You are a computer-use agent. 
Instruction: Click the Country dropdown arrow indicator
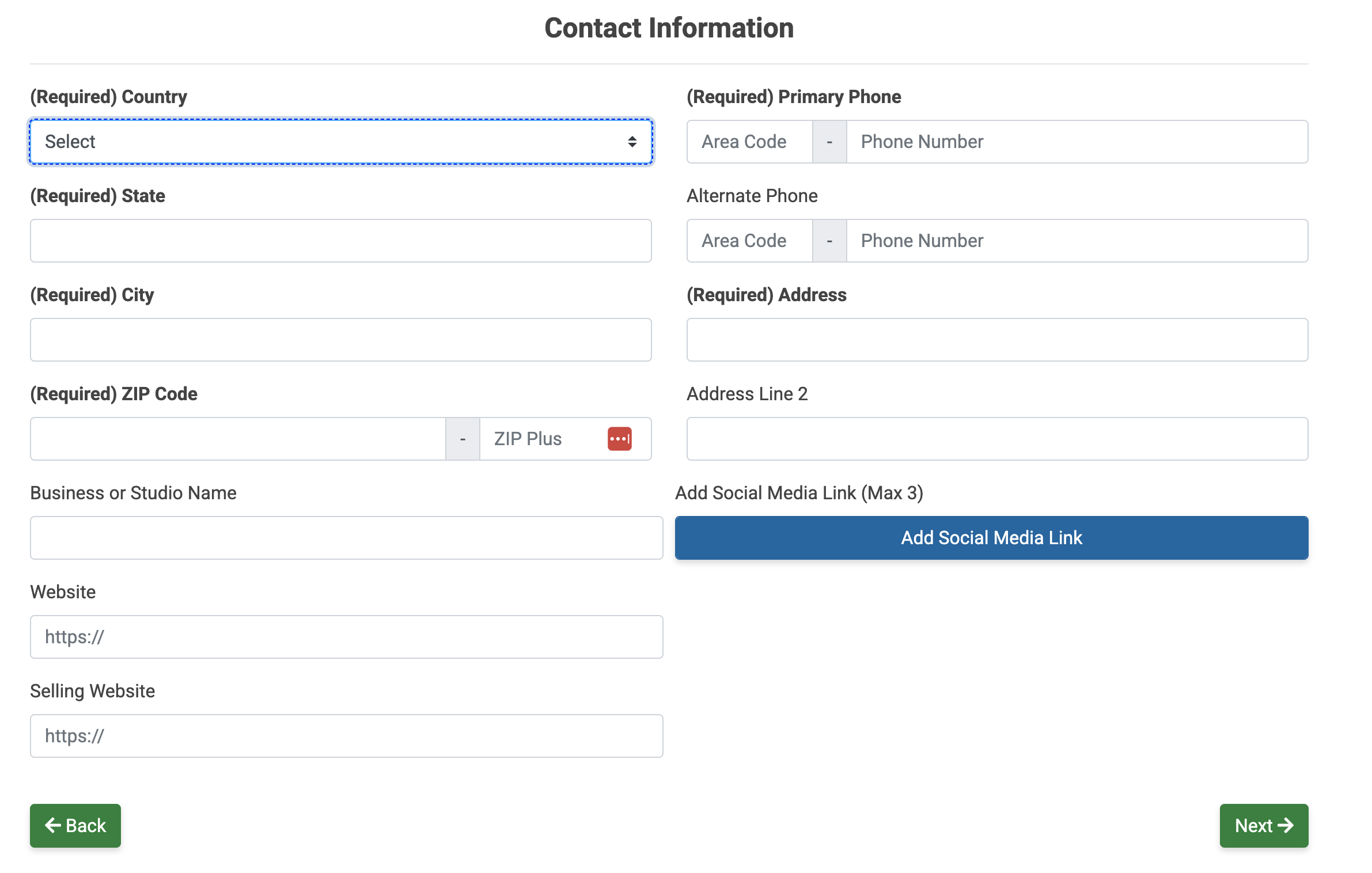632,142
